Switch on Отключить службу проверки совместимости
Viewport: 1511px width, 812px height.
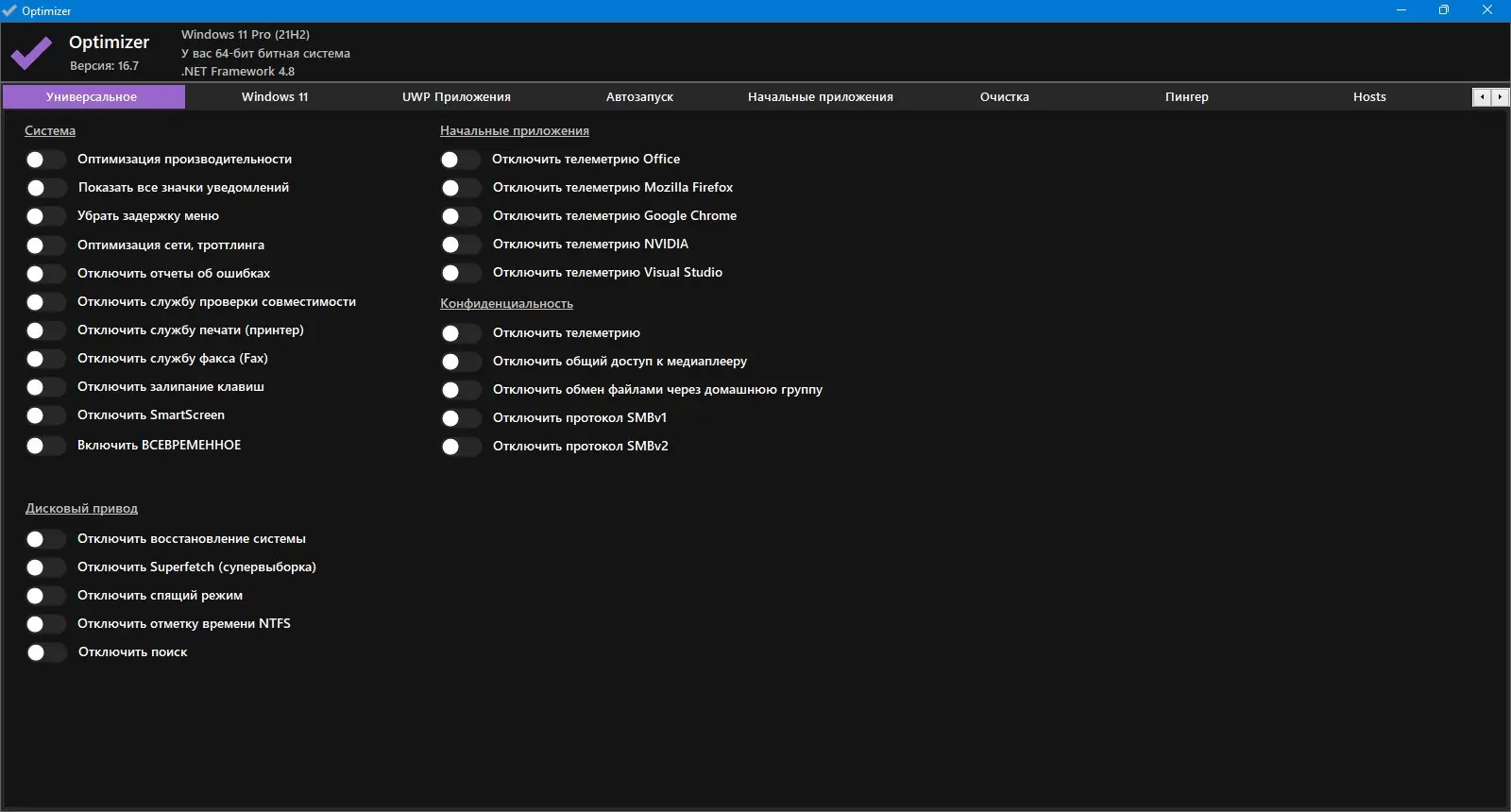point(45,302)
